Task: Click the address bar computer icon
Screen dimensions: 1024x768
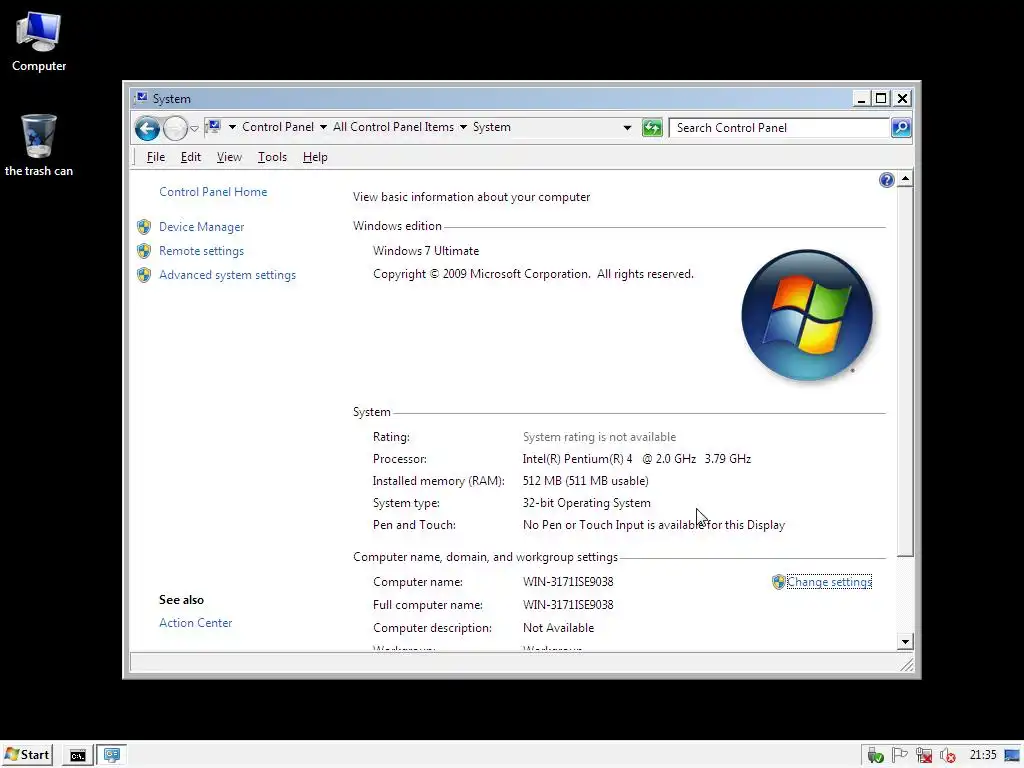Action: point(214,127)
